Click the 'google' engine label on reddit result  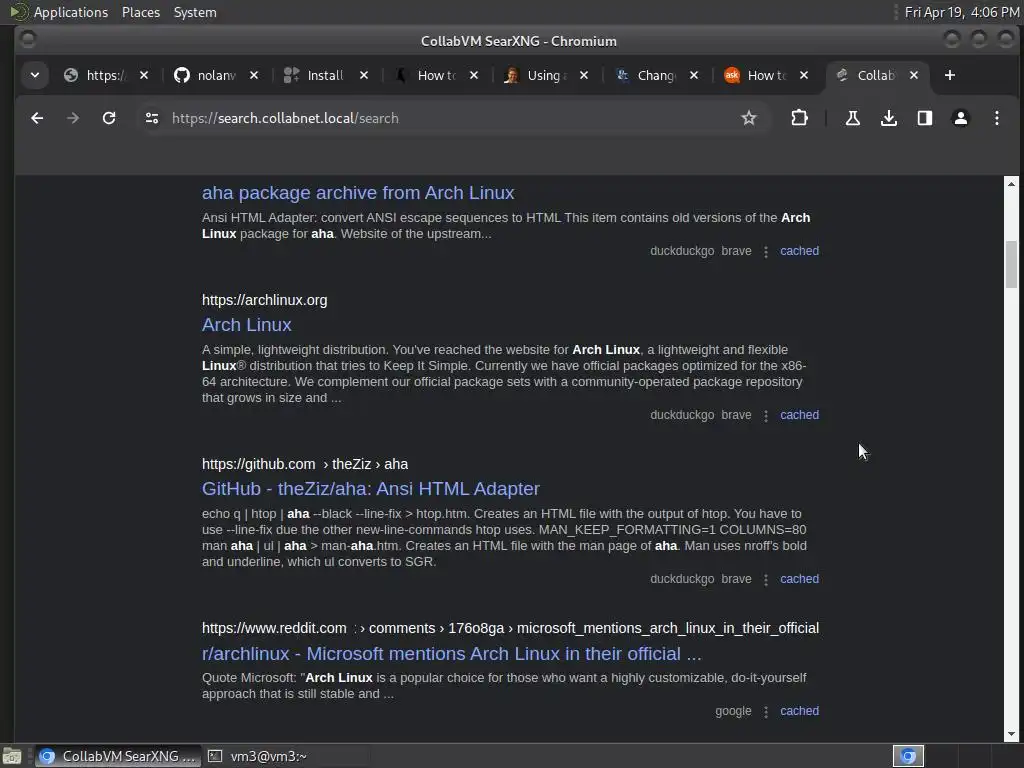click(x=733, y=711)
